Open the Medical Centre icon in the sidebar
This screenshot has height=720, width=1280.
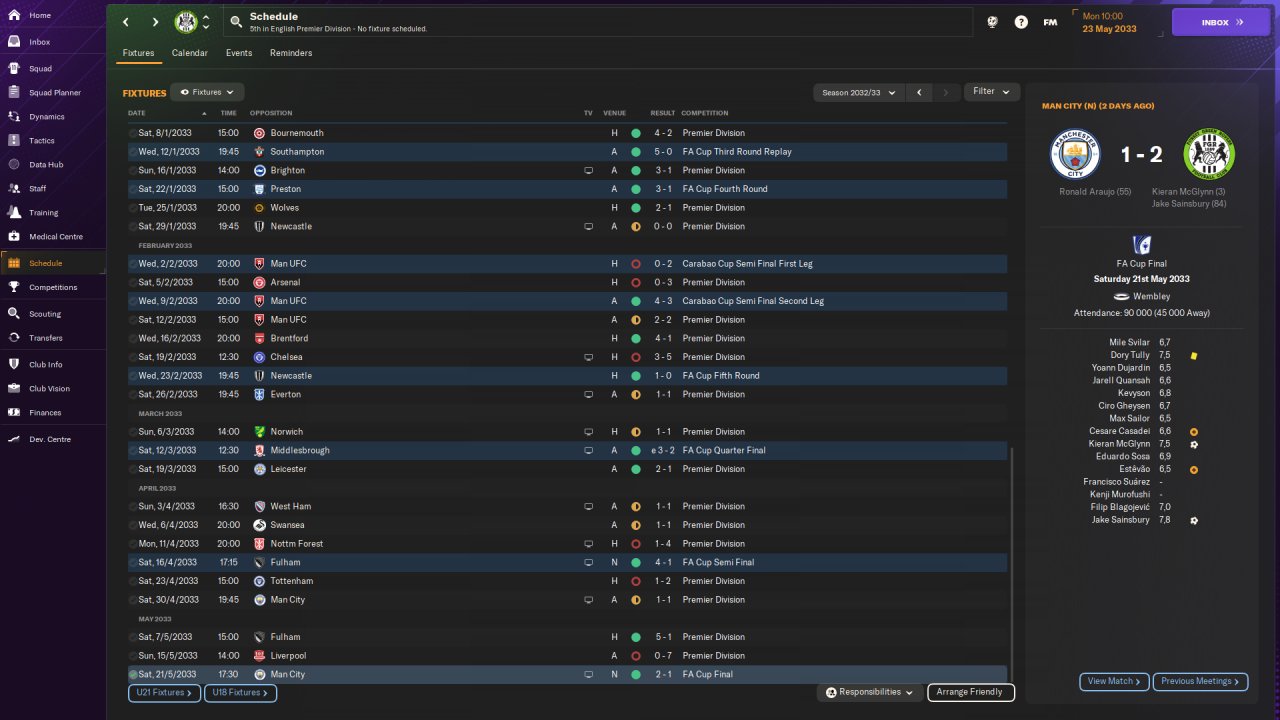(14, 237)
